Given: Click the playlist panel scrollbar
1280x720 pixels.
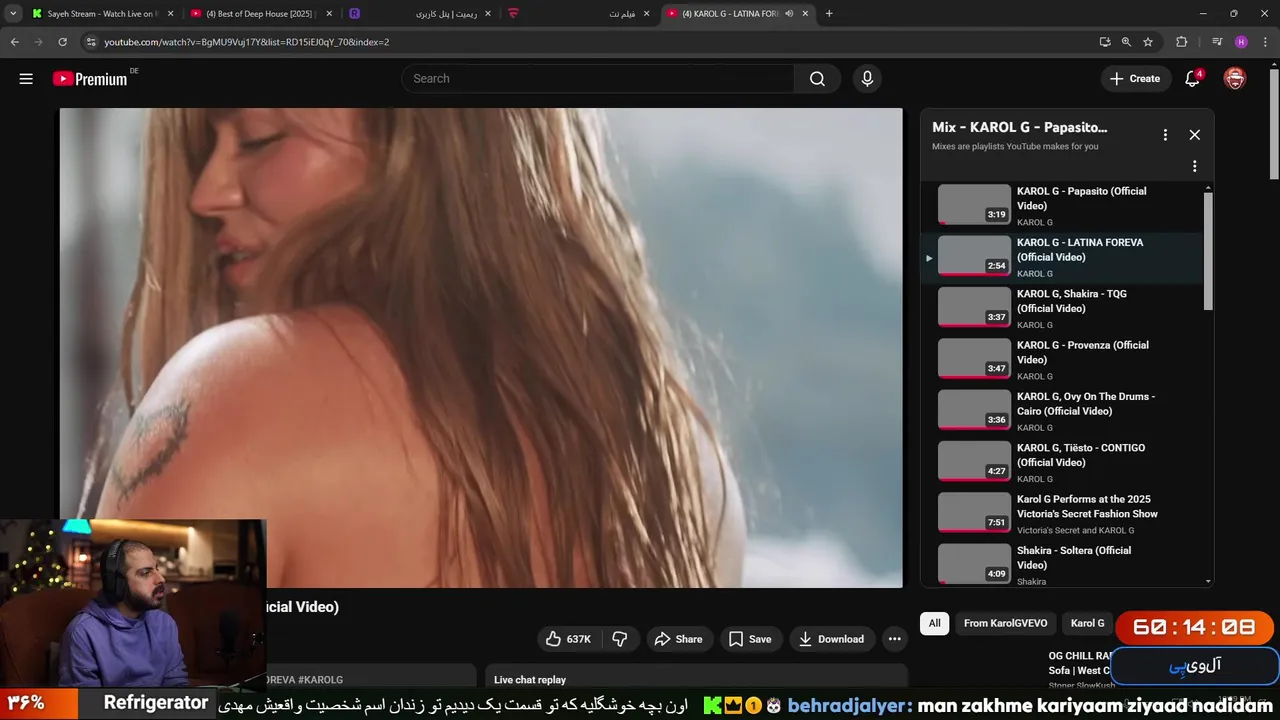Looking at the screenshot, I should [1208, 250].
